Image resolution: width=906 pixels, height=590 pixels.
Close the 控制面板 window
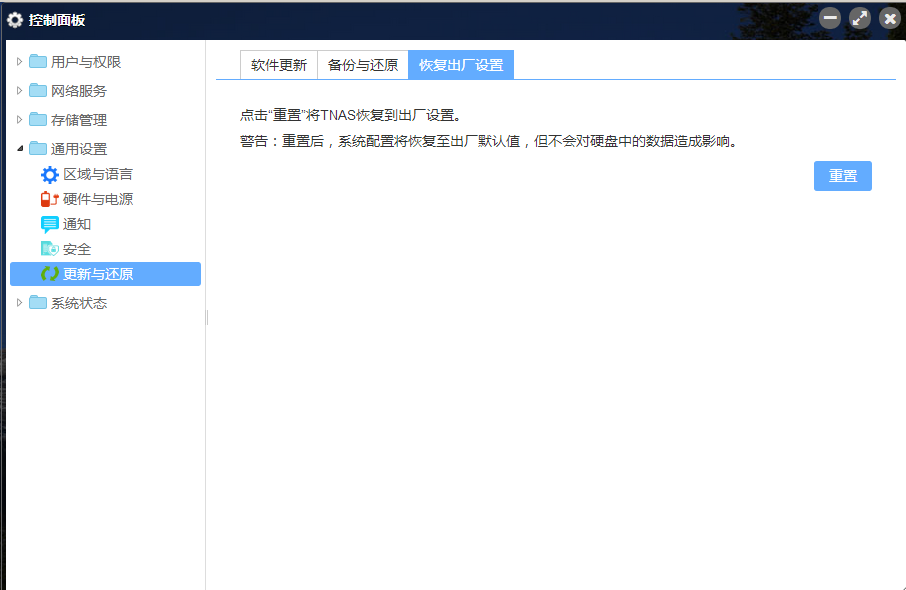(889, 18)
